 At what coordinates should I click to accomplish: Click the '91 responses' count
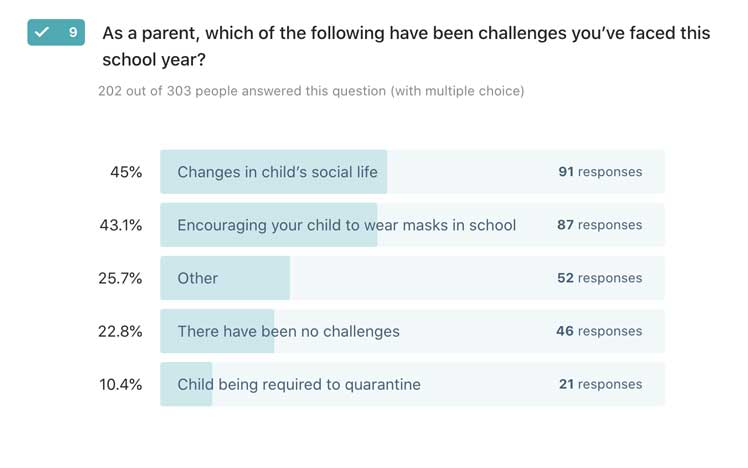click(x=600, y=172)
